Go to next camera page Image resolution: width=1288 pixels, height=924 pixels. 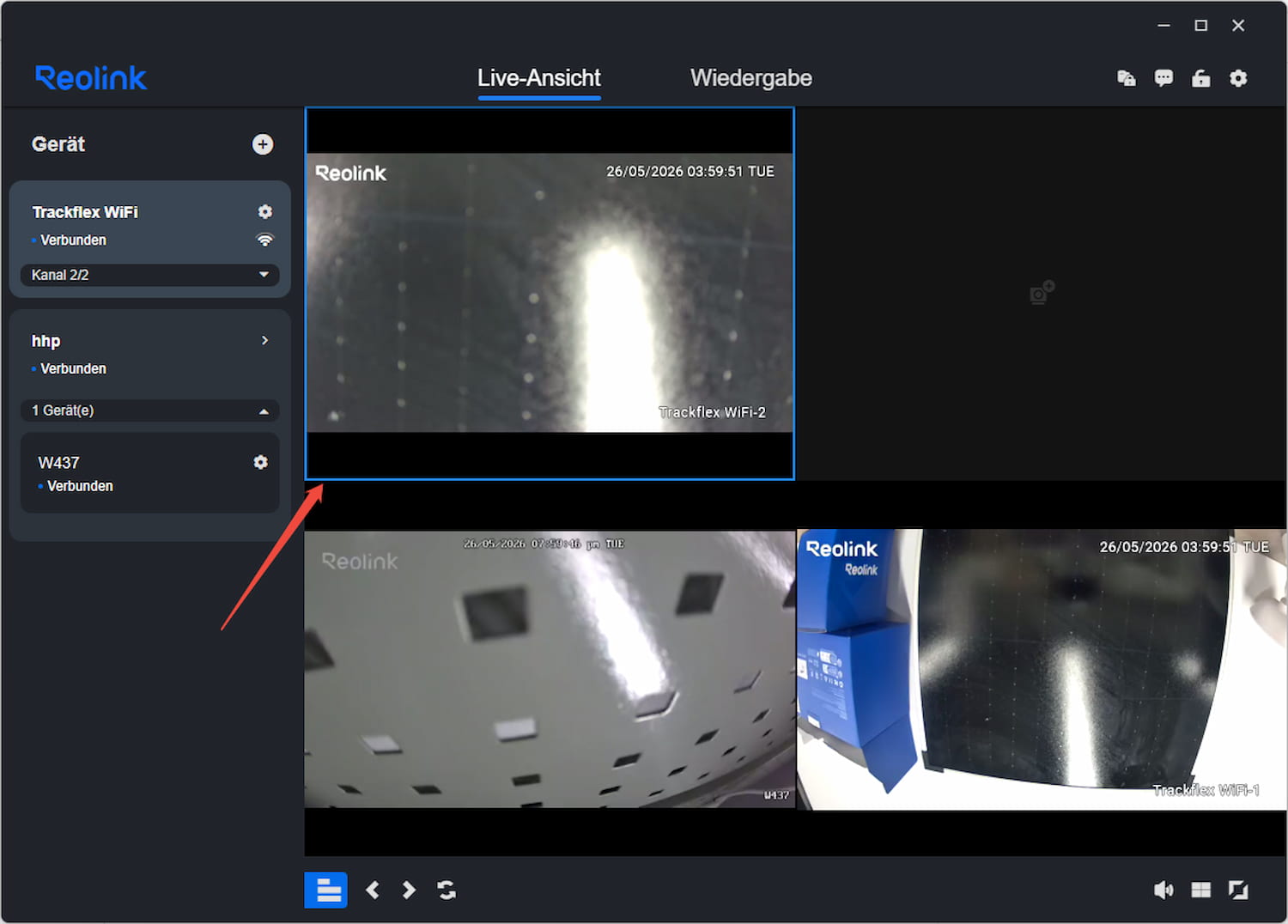pyautogui.click(x=409, y=890)
